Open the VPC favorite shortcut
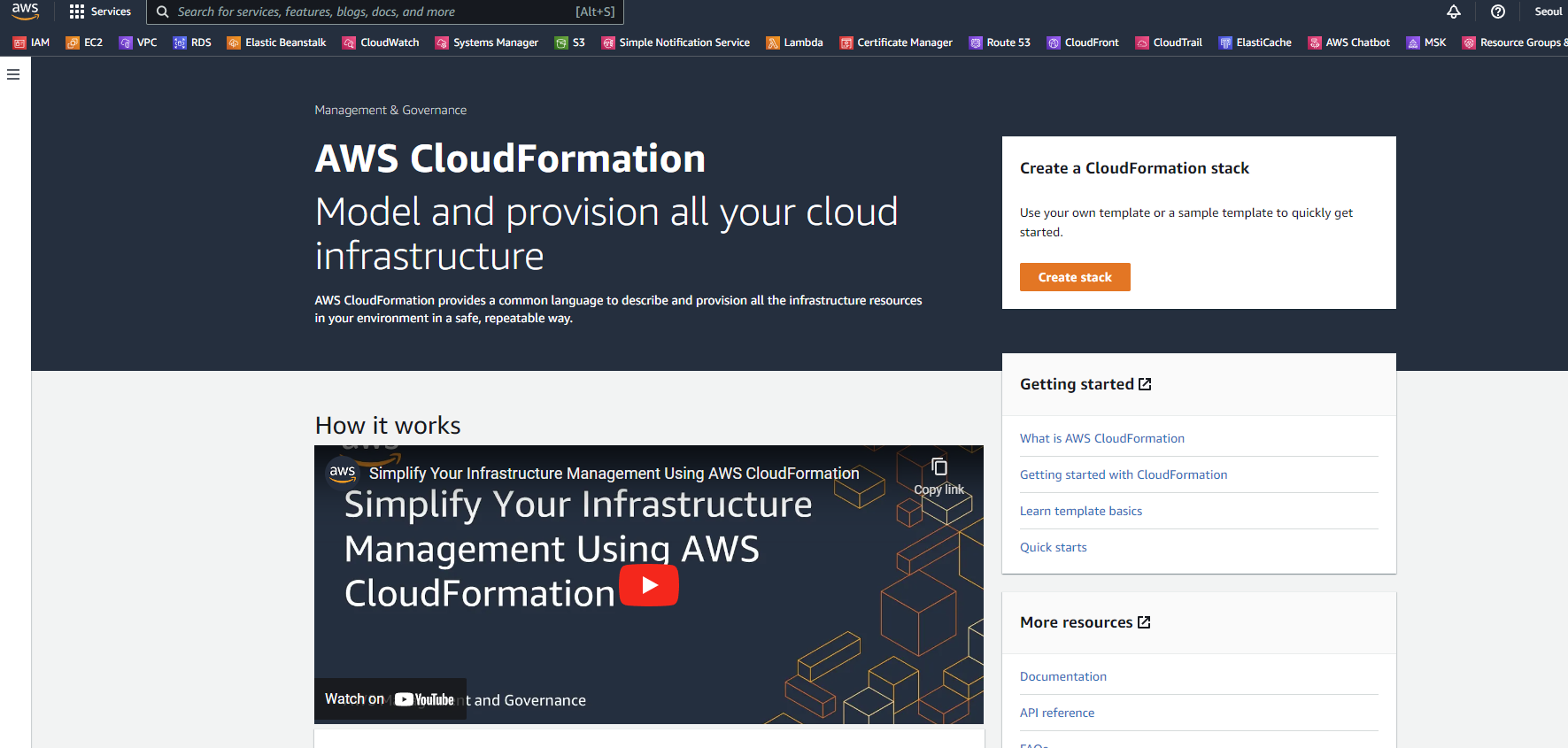The width and height of the screenshot is (1568, 748). pyautogui.click(x=138, y=42)
